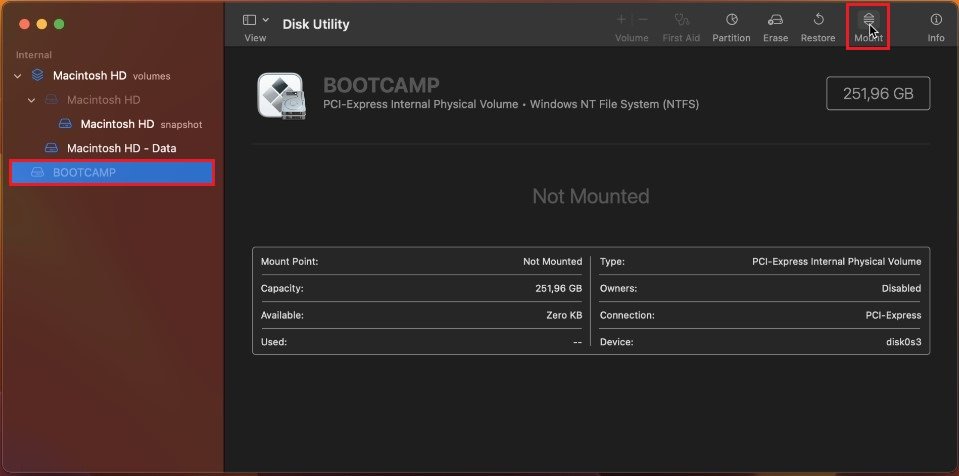Image resolution: width=959 pixels, height=476 pixels.
Task: Select the Erase toolbar icon
Action: pyautogui.click(x=775, y=20)
